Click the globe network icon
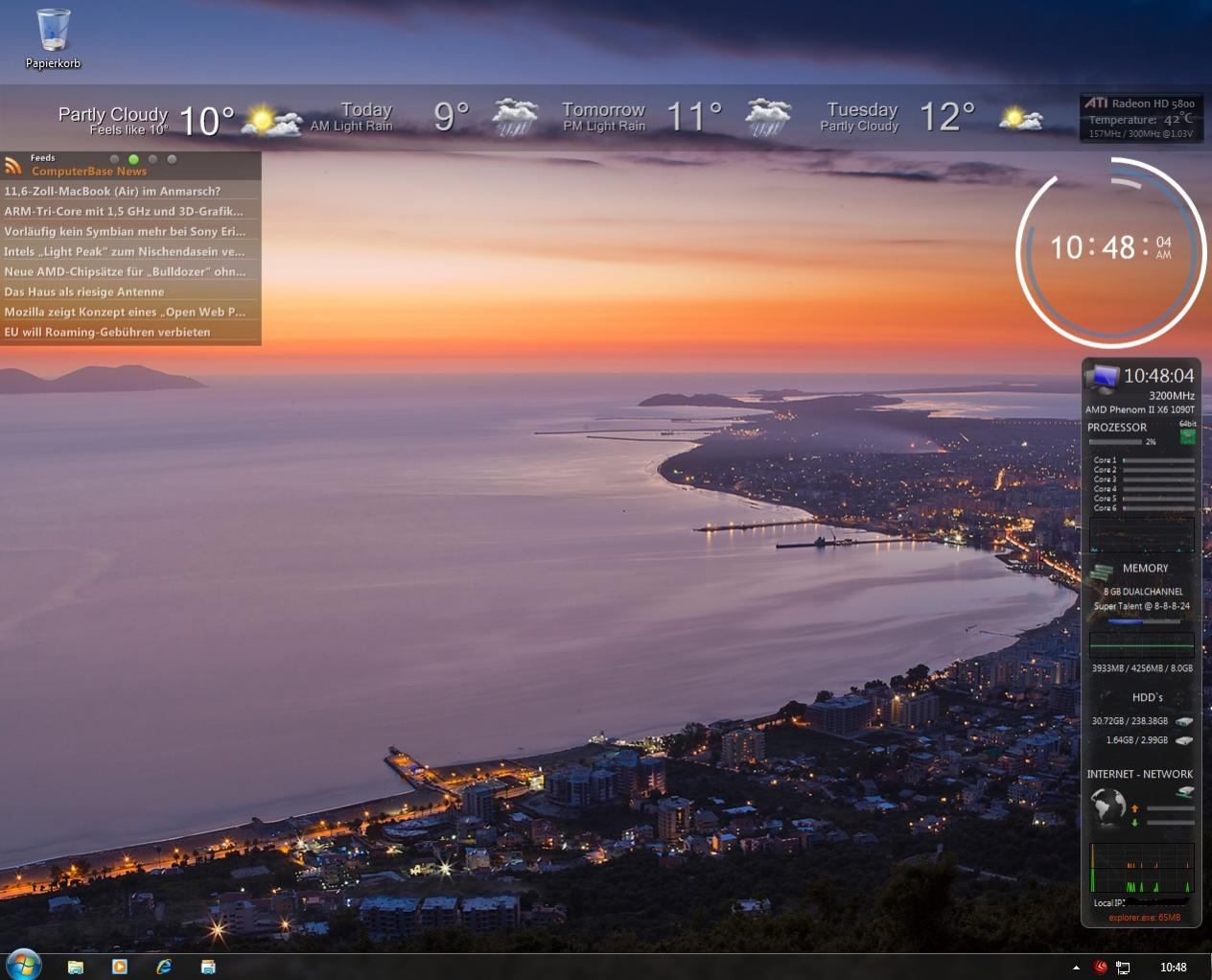Screen dimensions: 1212x980 pos(1107,806)
